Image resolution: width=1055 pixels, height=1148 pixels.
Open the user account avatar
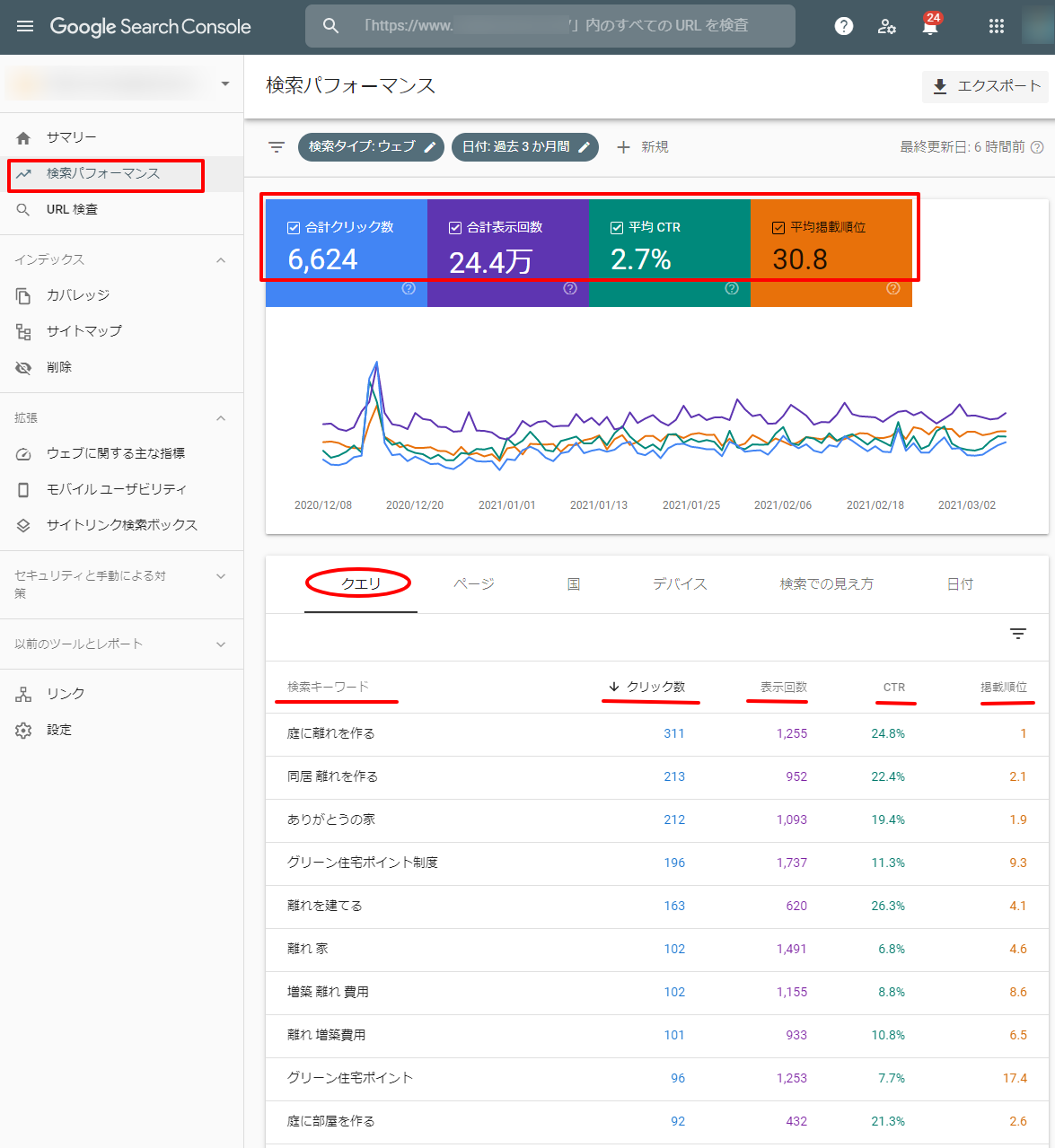1037,26
